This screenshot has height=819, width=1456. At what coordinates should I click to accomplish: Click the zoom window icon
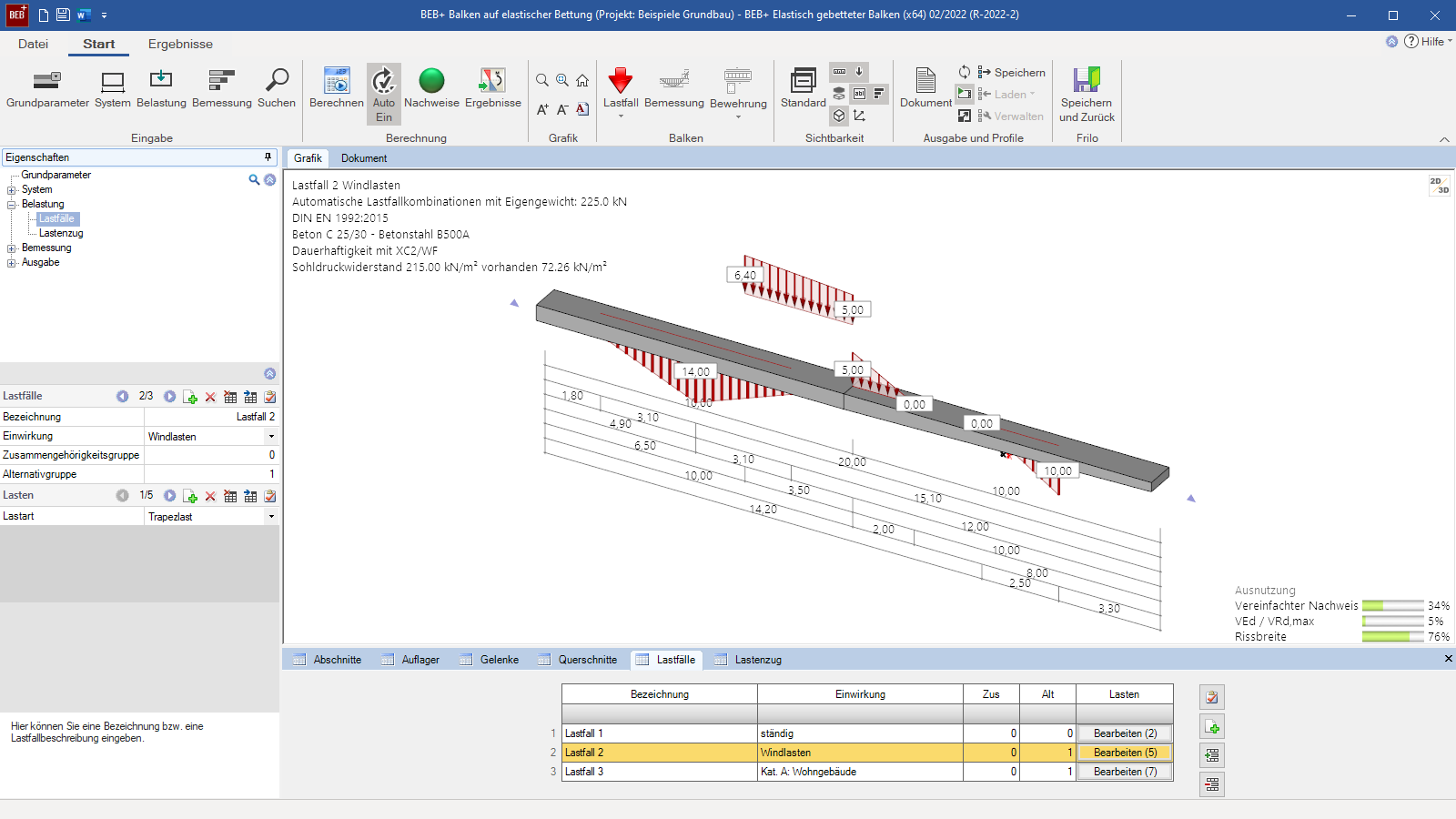point(562,80)
